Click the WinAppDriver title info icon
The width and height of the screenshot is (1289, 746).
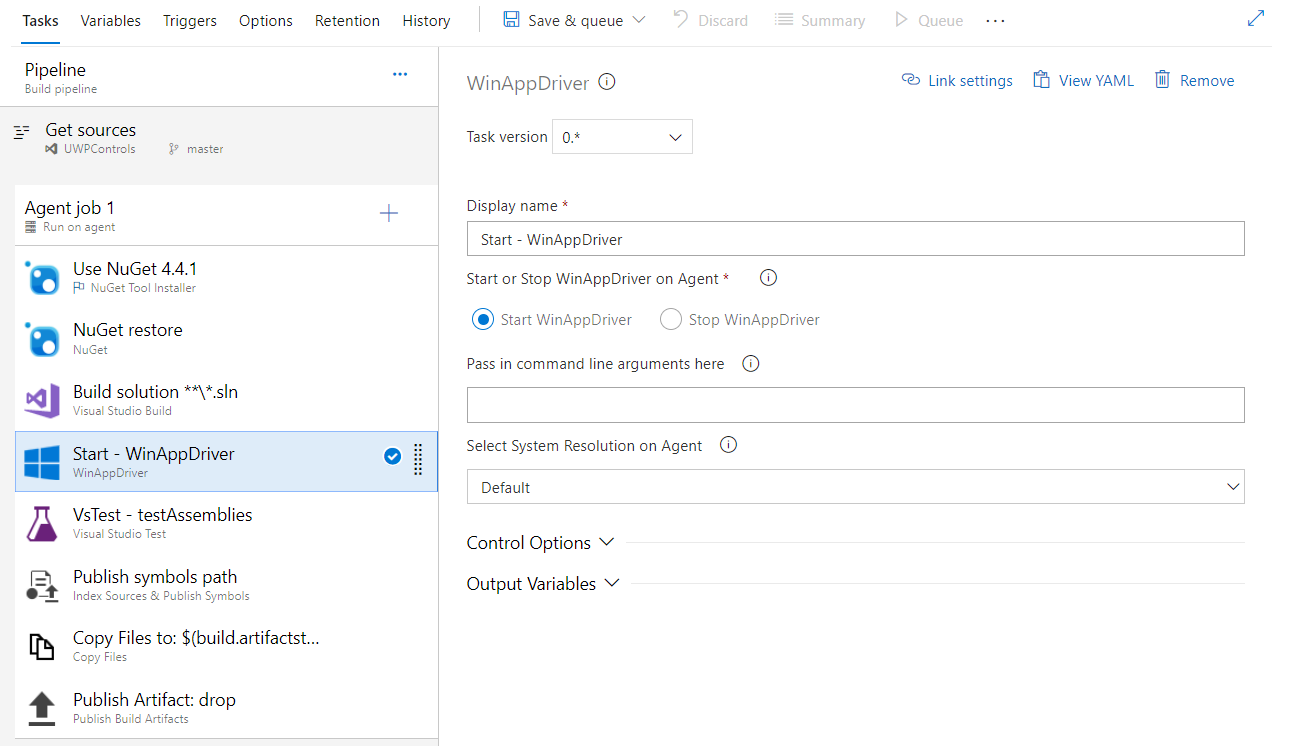click(x=606, y=82)
